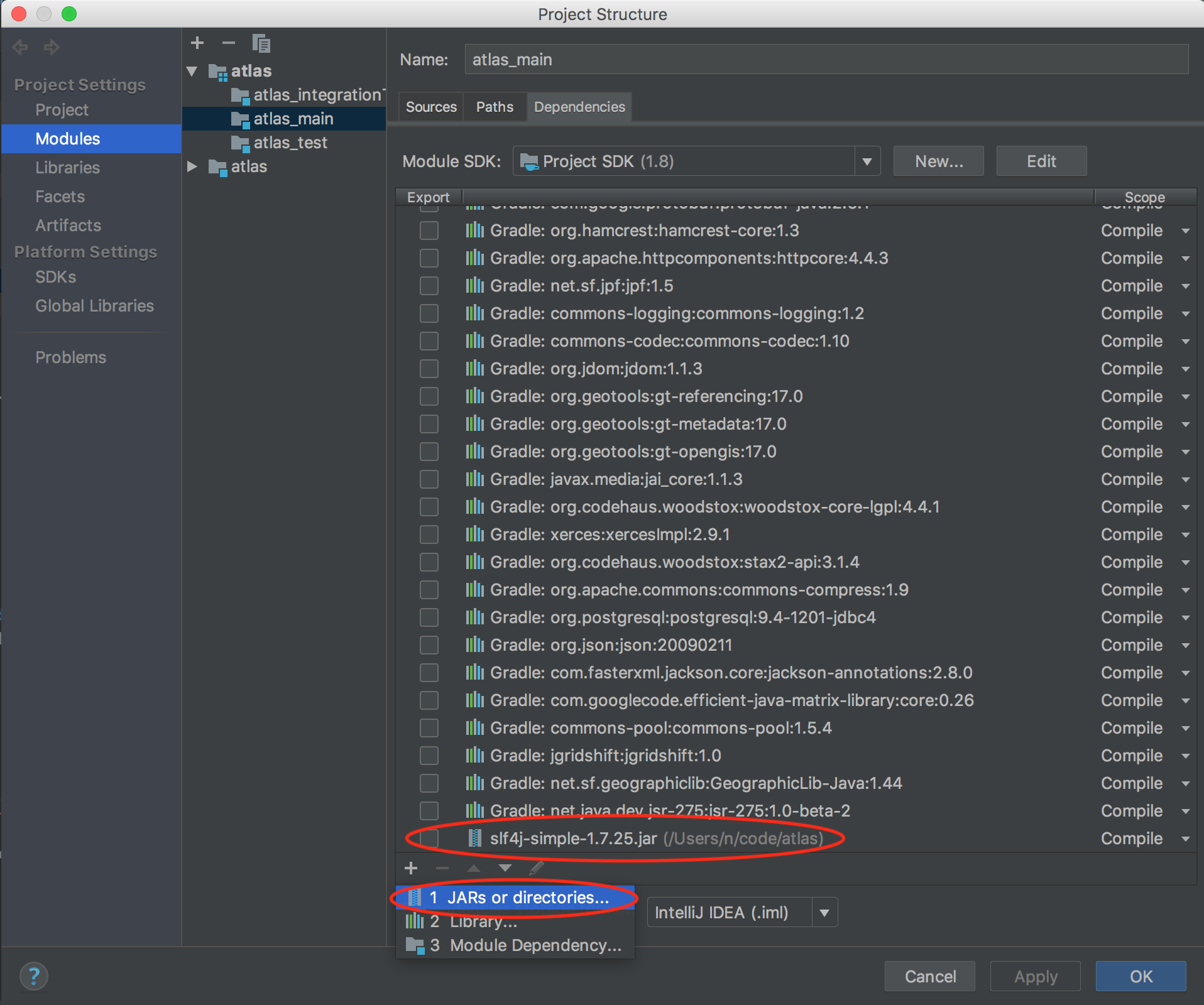This screenshot has height=1005, width=1204.
Task: Click the Module Dependency entry folder icon
Action: pos(415,945)
